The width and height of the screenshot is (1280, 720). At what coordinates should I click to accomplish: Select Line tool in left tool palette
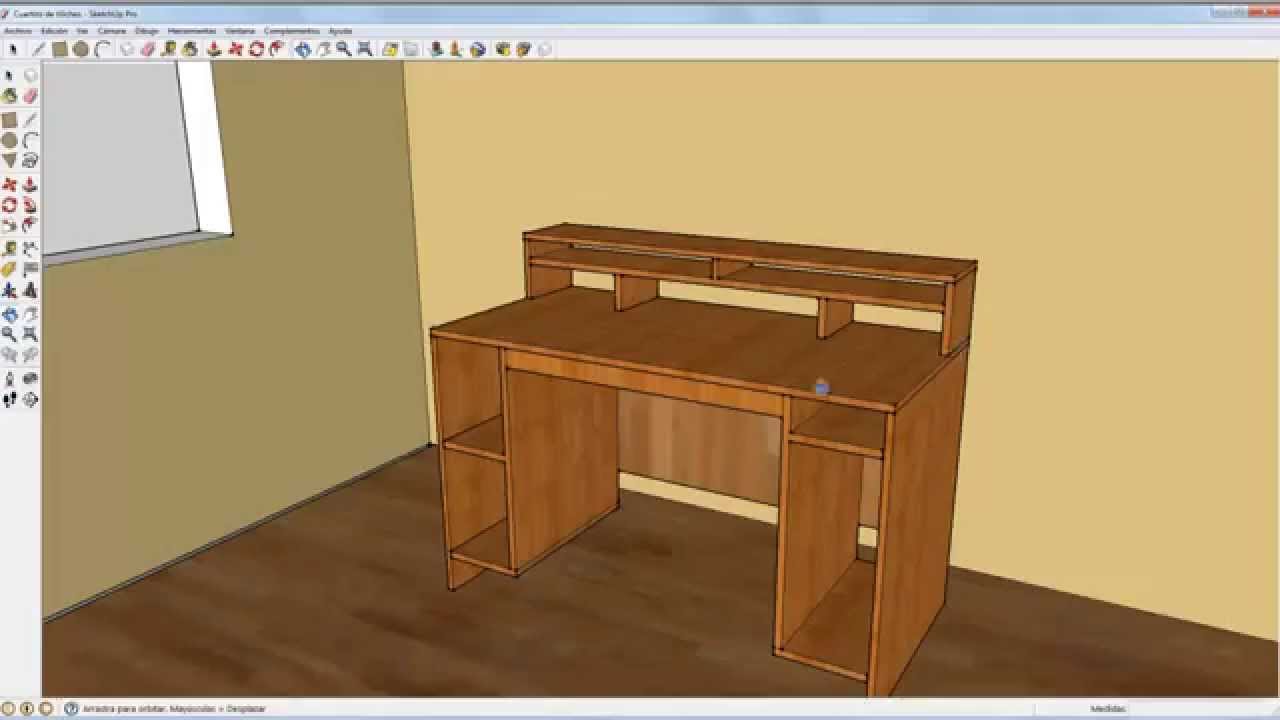pos(30,120)
